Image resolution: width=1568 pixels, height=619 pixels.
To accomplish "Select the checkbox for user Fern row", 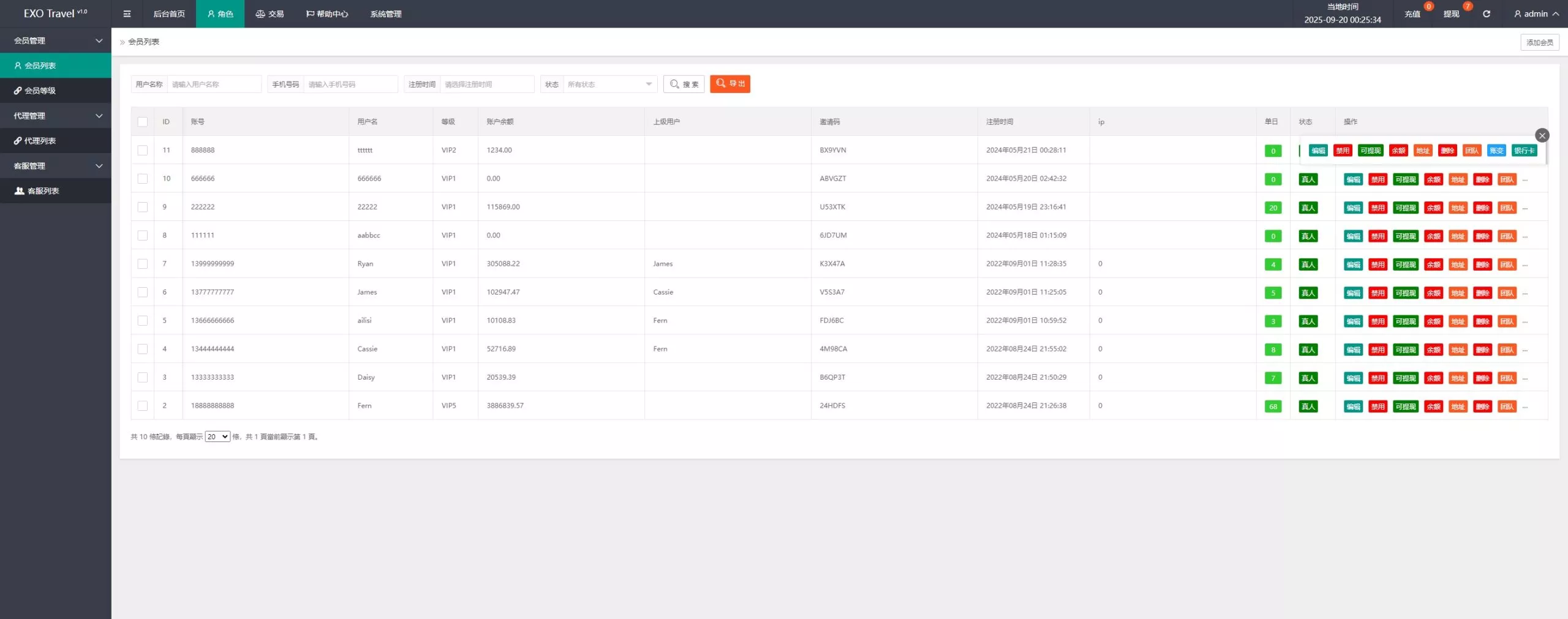I will [143, 405].
